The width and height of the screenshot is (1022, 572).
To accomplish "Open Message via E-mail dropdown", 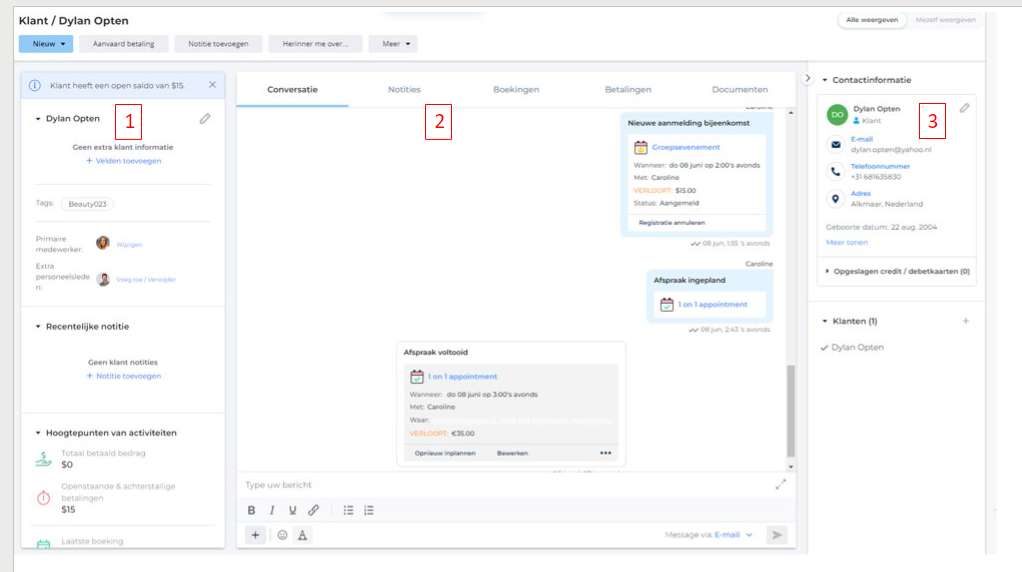I will coord(733,535).
